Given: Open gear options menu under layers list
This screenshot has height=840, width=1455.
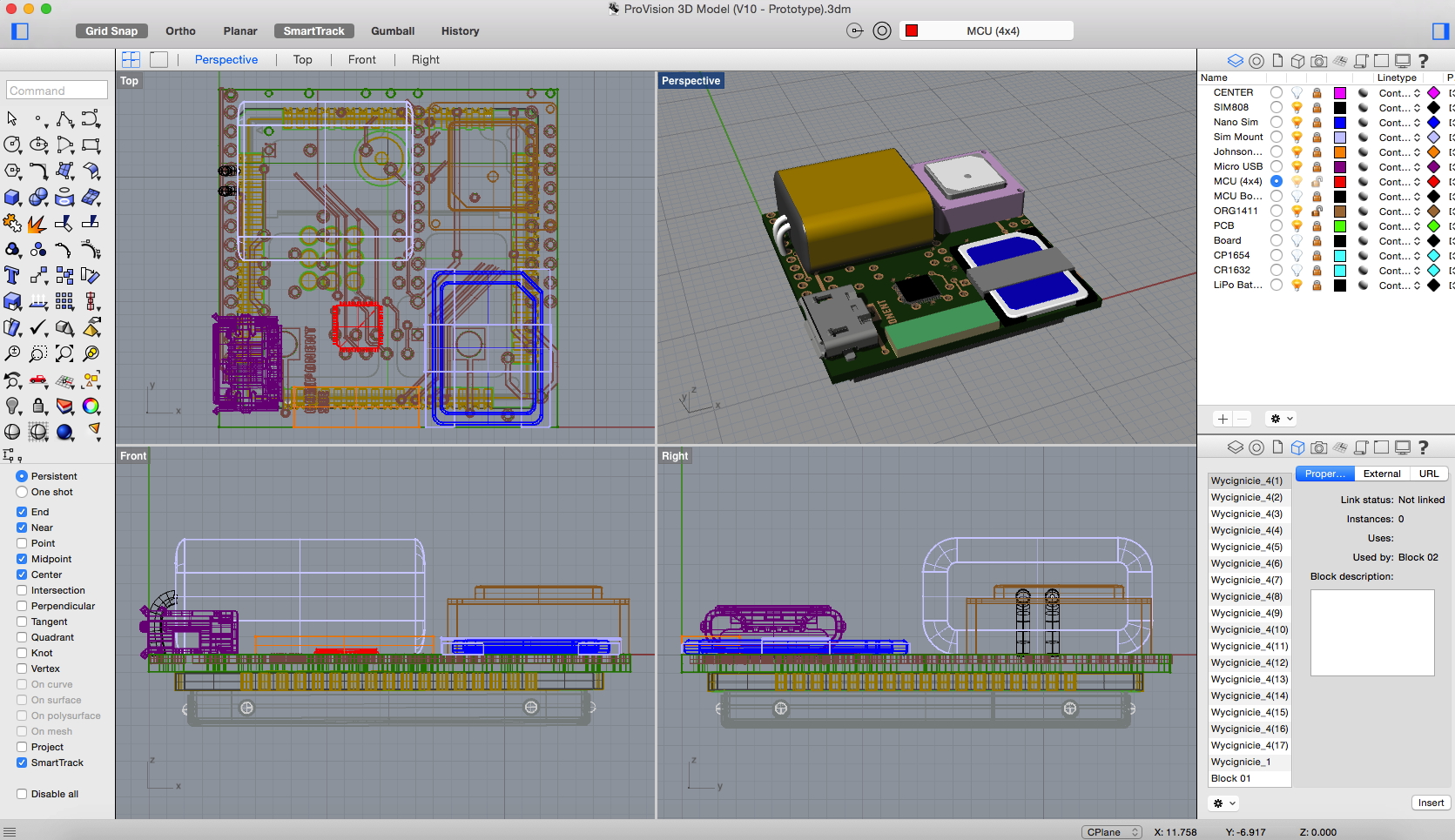Looking at the screenshot, I should coord(1282,419).
